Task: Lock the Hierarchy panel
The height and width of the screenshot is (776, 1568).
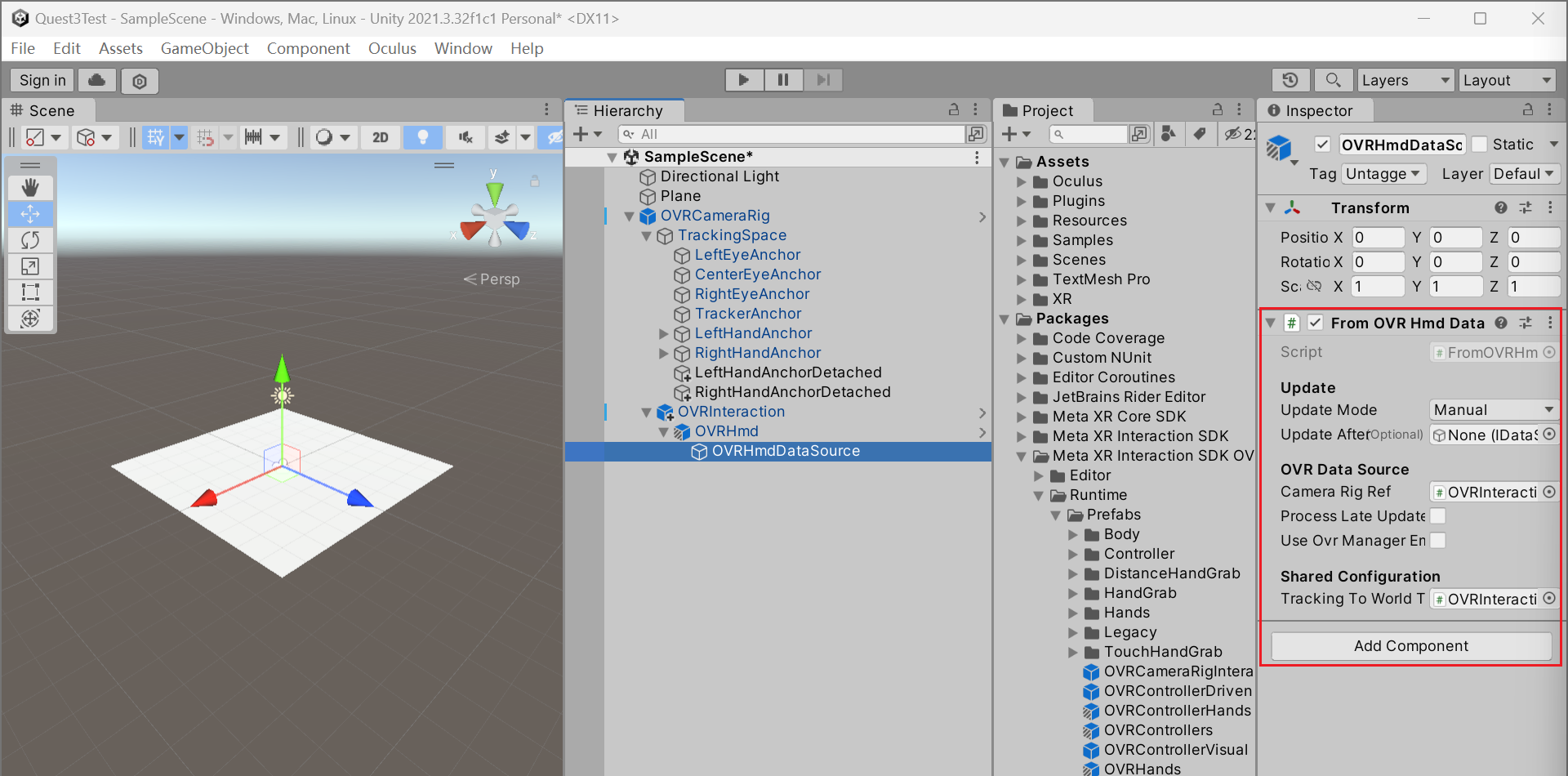Action: tap(953, 109)
